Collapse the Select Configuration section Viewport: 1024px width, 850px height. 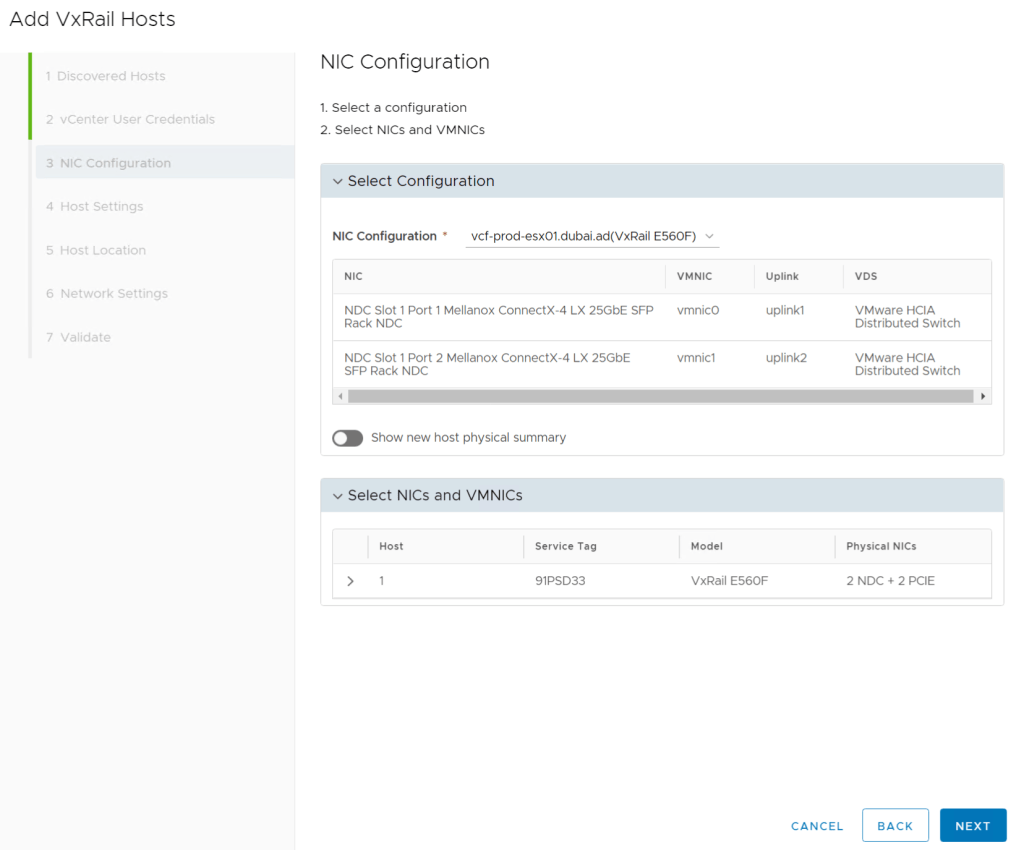tap(338, 181)
